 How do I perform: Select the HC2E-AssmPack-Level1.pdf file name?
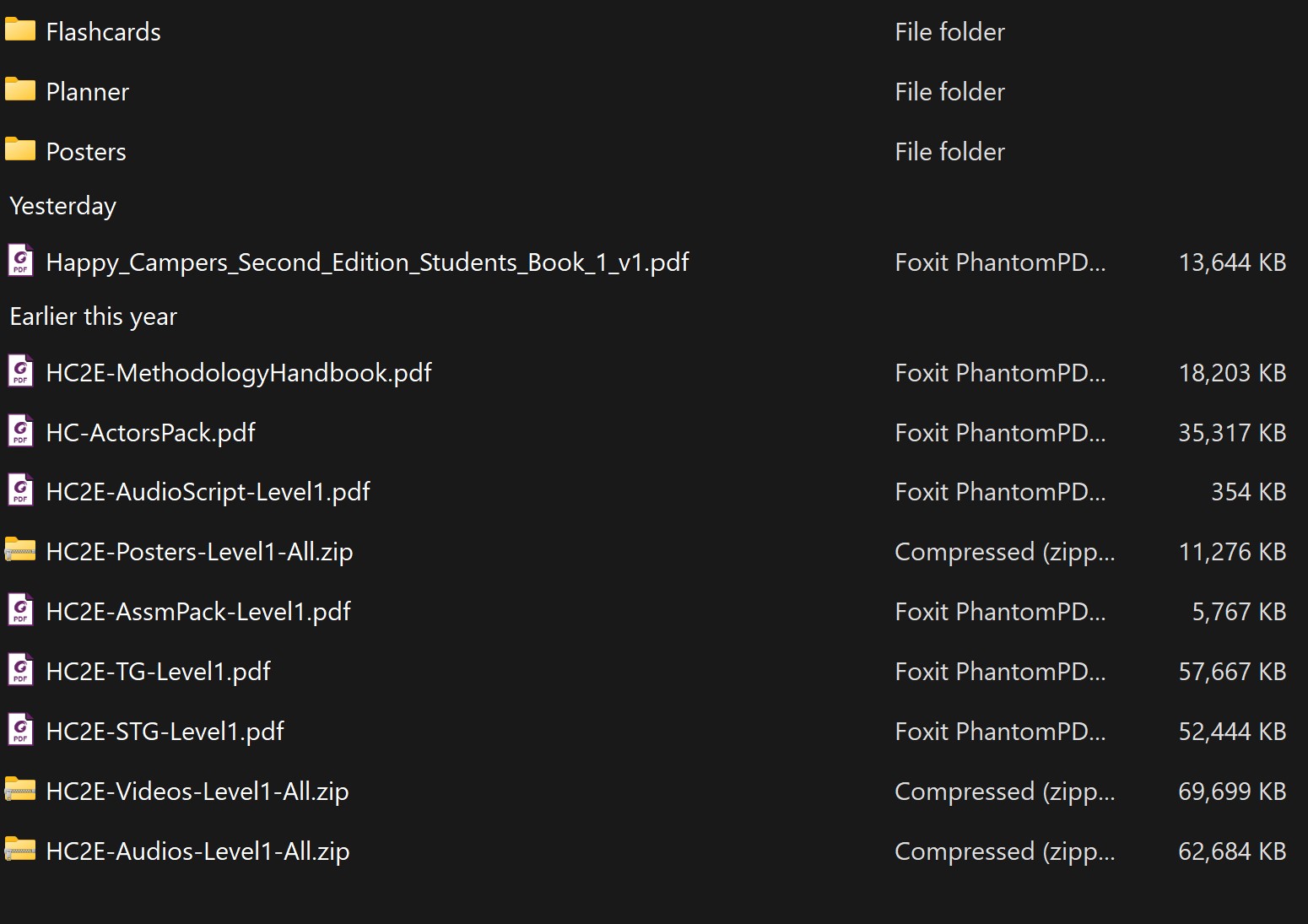pos(198,612)
